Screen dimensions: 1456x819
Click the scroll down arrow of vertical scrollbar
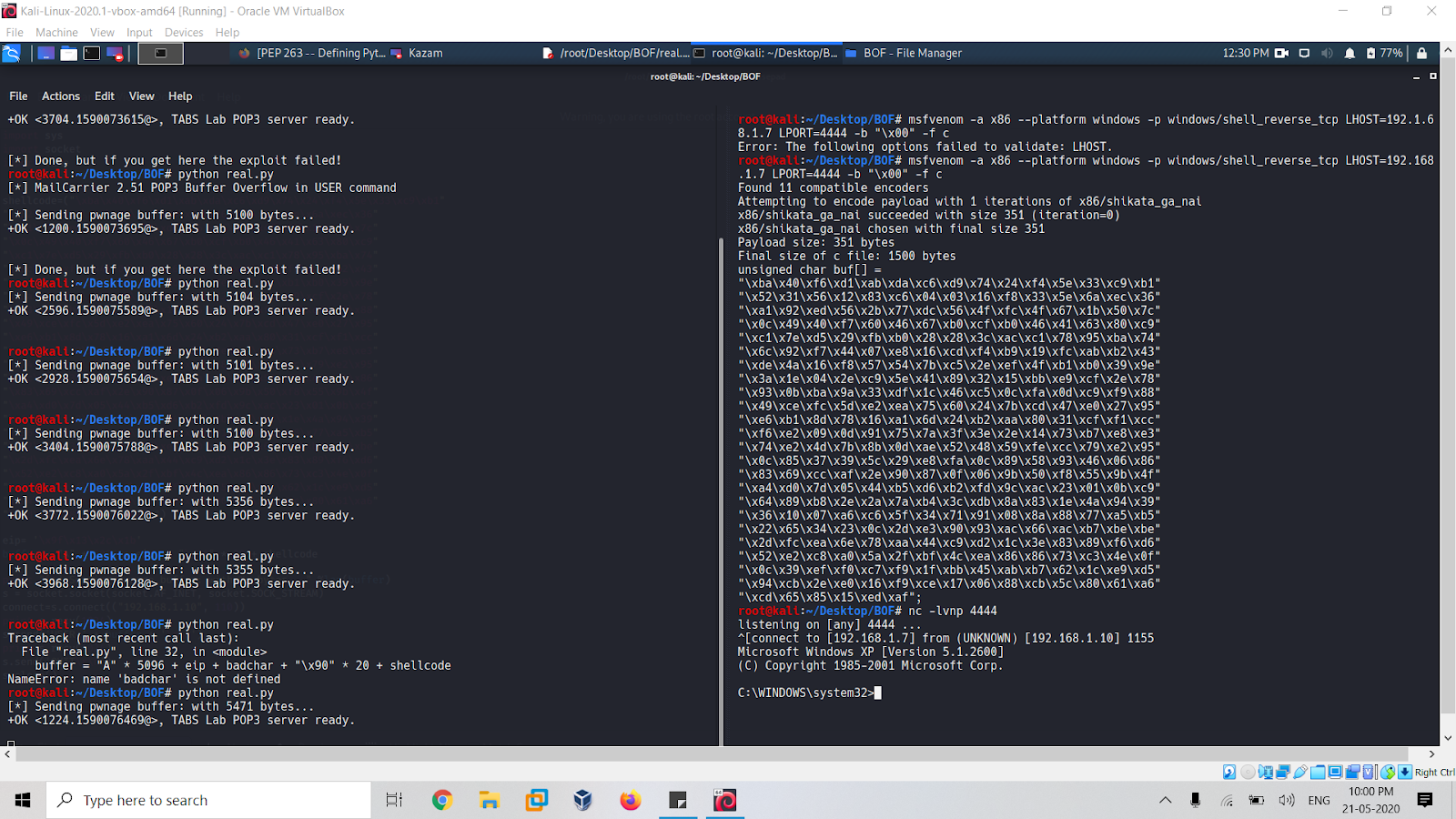(x=1449, y=738)
